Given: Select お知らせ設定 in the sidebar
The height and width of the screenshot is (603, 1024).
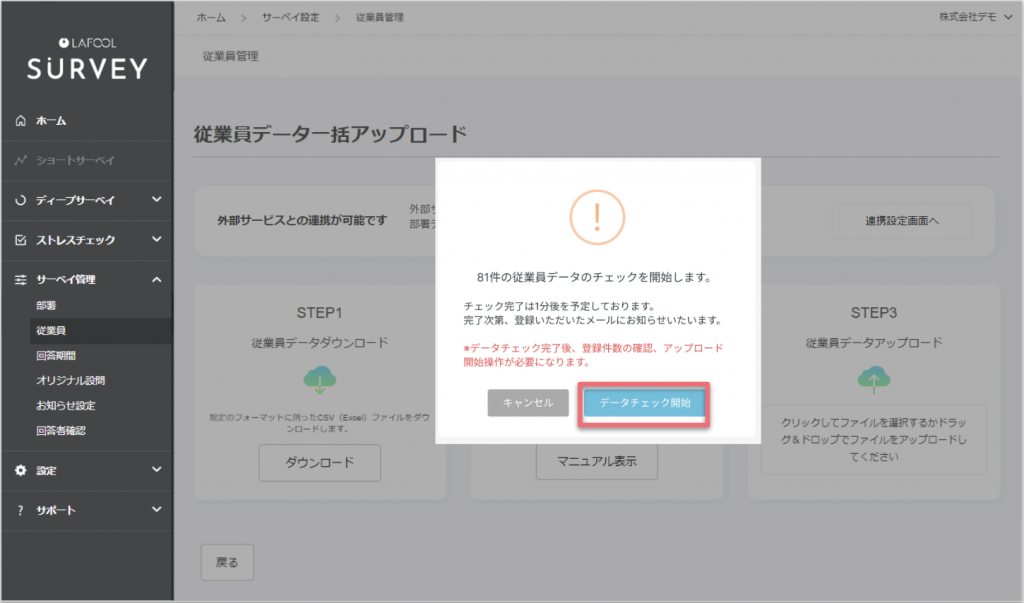Looking at the screenshot, I should (65, 405).
